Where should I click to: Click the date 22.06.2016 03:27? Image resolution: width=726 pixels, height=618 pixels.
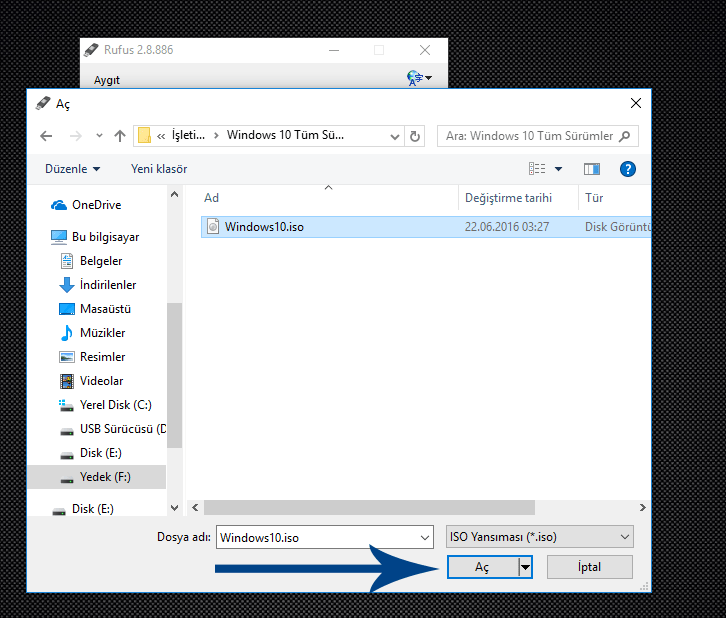point(507,227)
